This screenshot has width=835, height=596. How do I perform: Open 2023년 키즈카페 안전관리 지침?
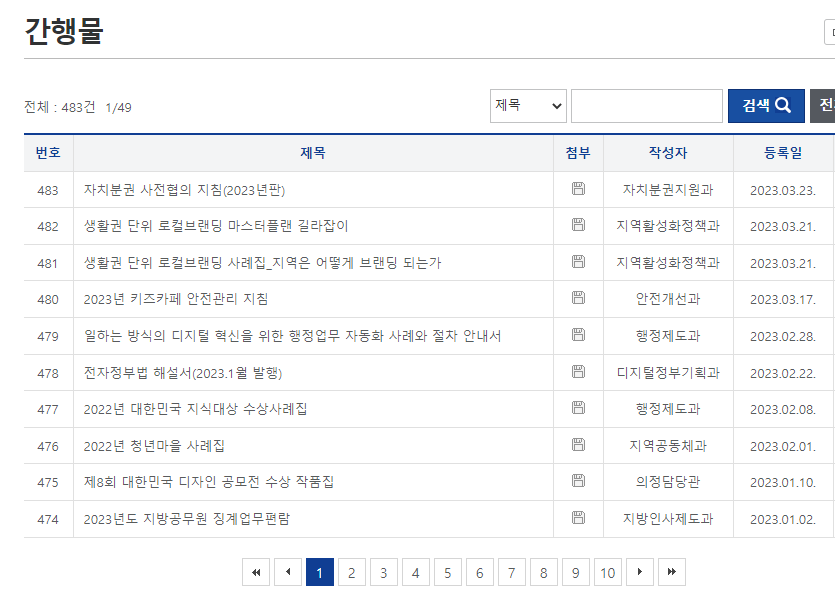[176, 299]
